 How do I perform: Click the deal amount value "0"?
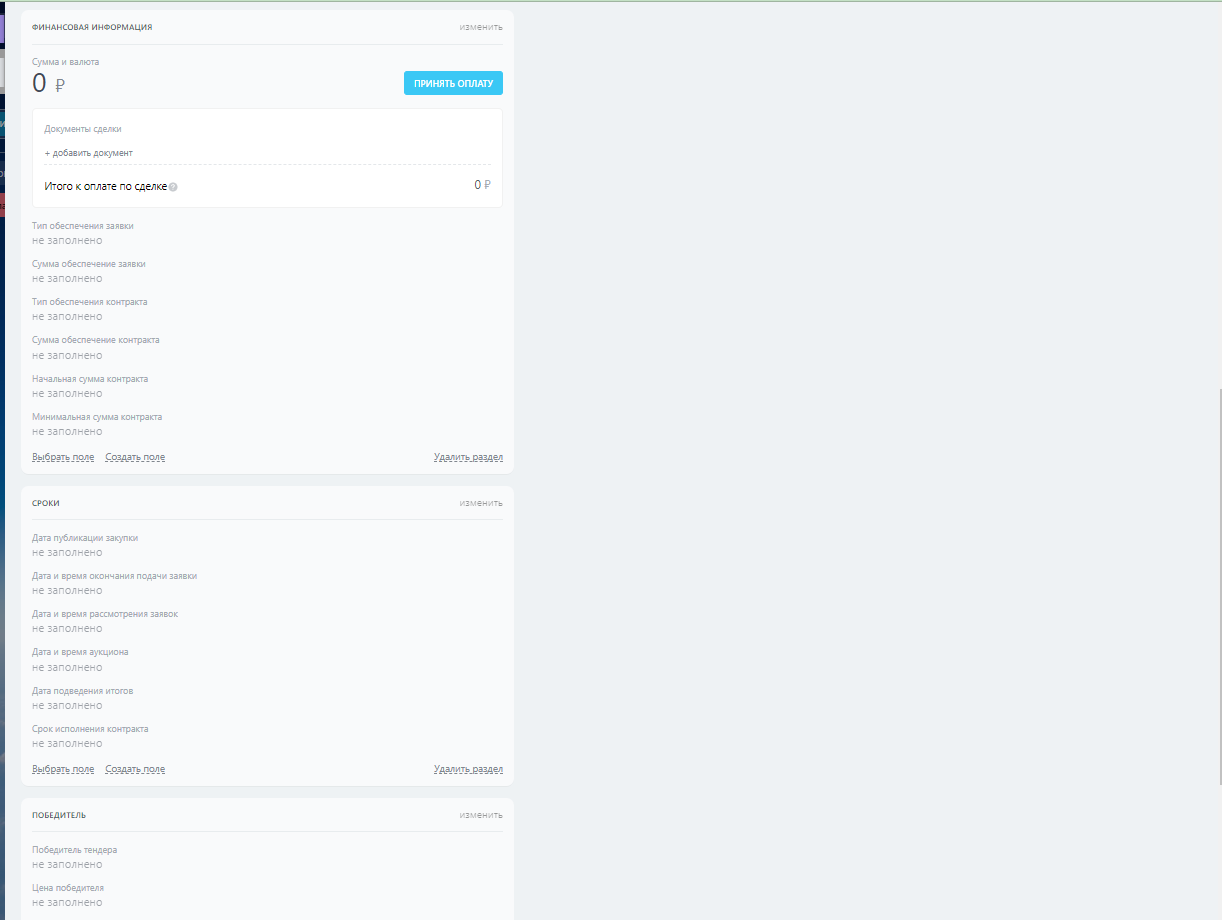click(x=39, y=84)
